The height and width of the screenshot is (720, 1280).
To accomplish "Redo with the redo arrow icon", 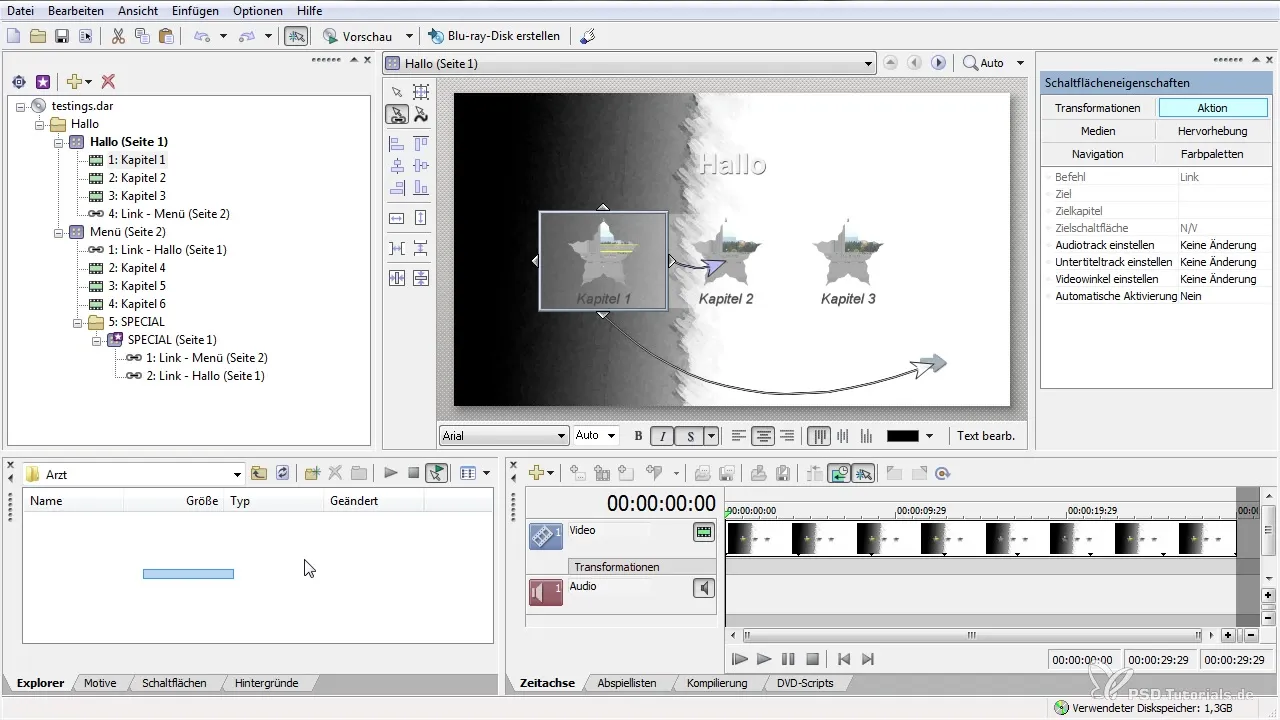I will [x=247, y=36].
